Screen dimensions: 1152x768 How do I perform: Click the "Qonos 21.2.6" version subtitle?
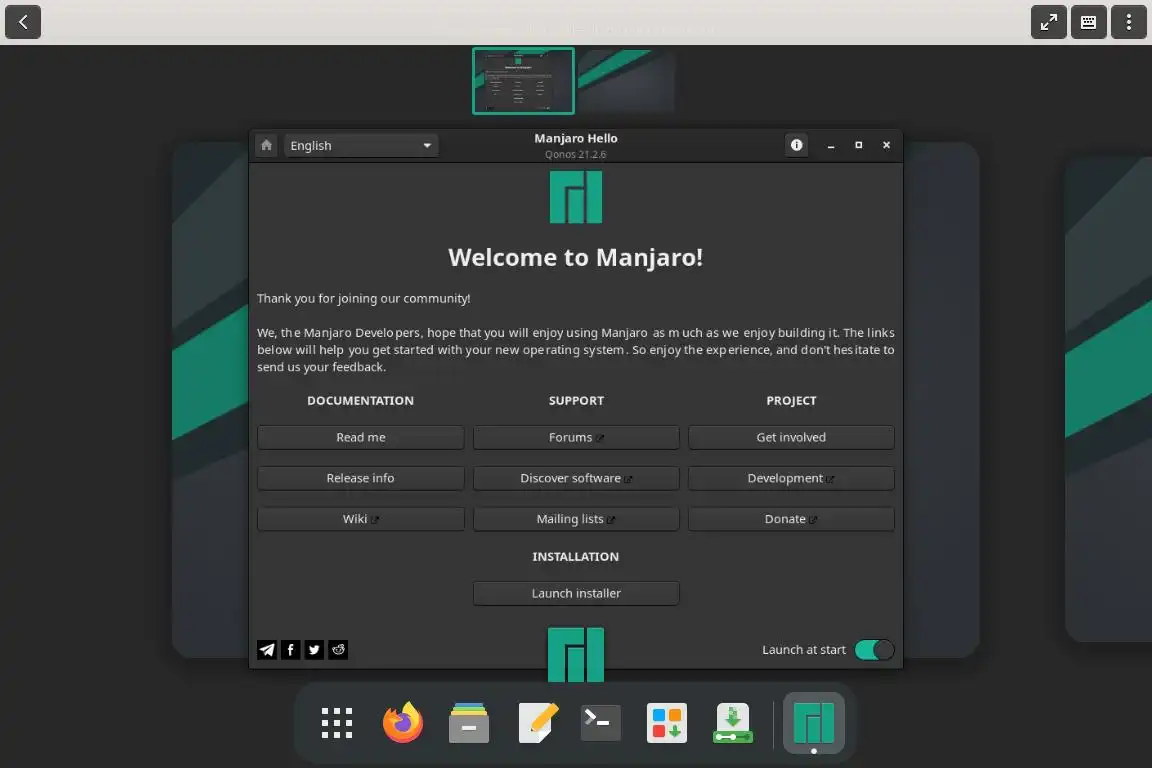point(575,154)
